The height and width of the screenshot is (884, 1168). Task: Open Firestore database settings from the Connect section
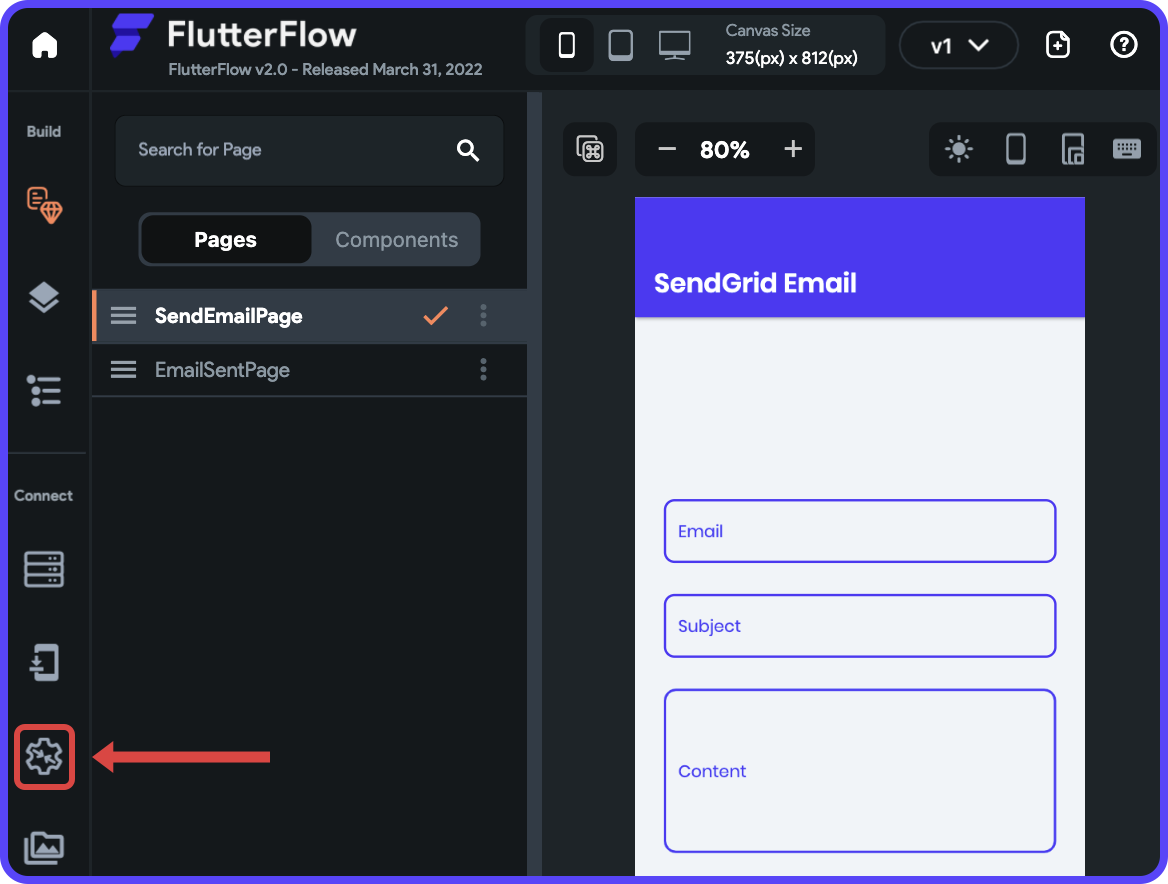point(45,568)
